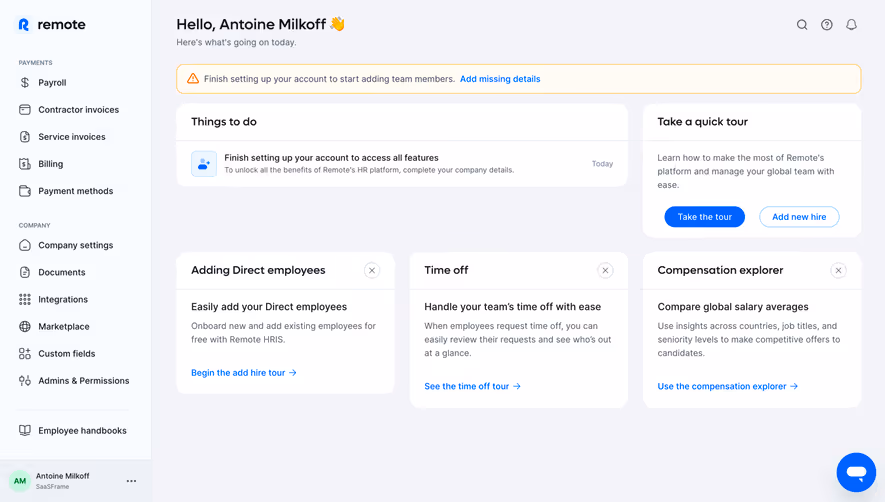Screen dimensions: 885x502
Task: Click the Remote logo icon
Action: (x=23, y=25)
